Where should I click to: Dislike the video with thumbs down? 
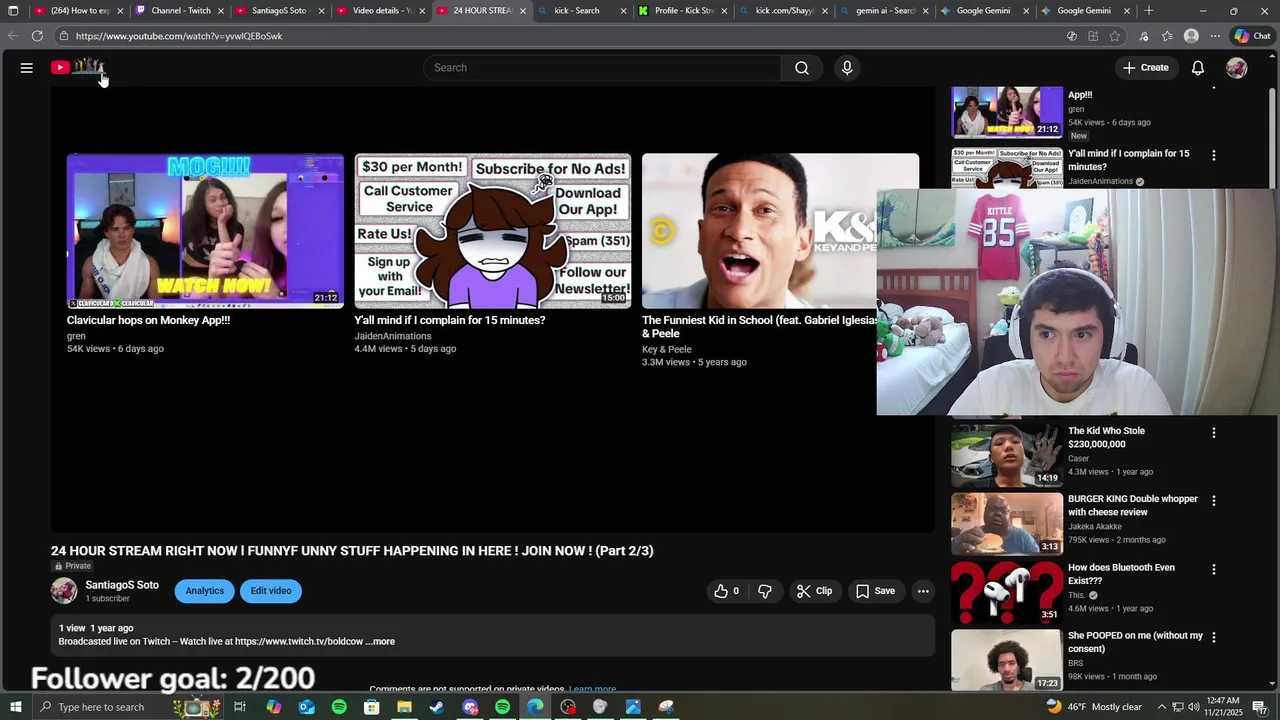765,591
